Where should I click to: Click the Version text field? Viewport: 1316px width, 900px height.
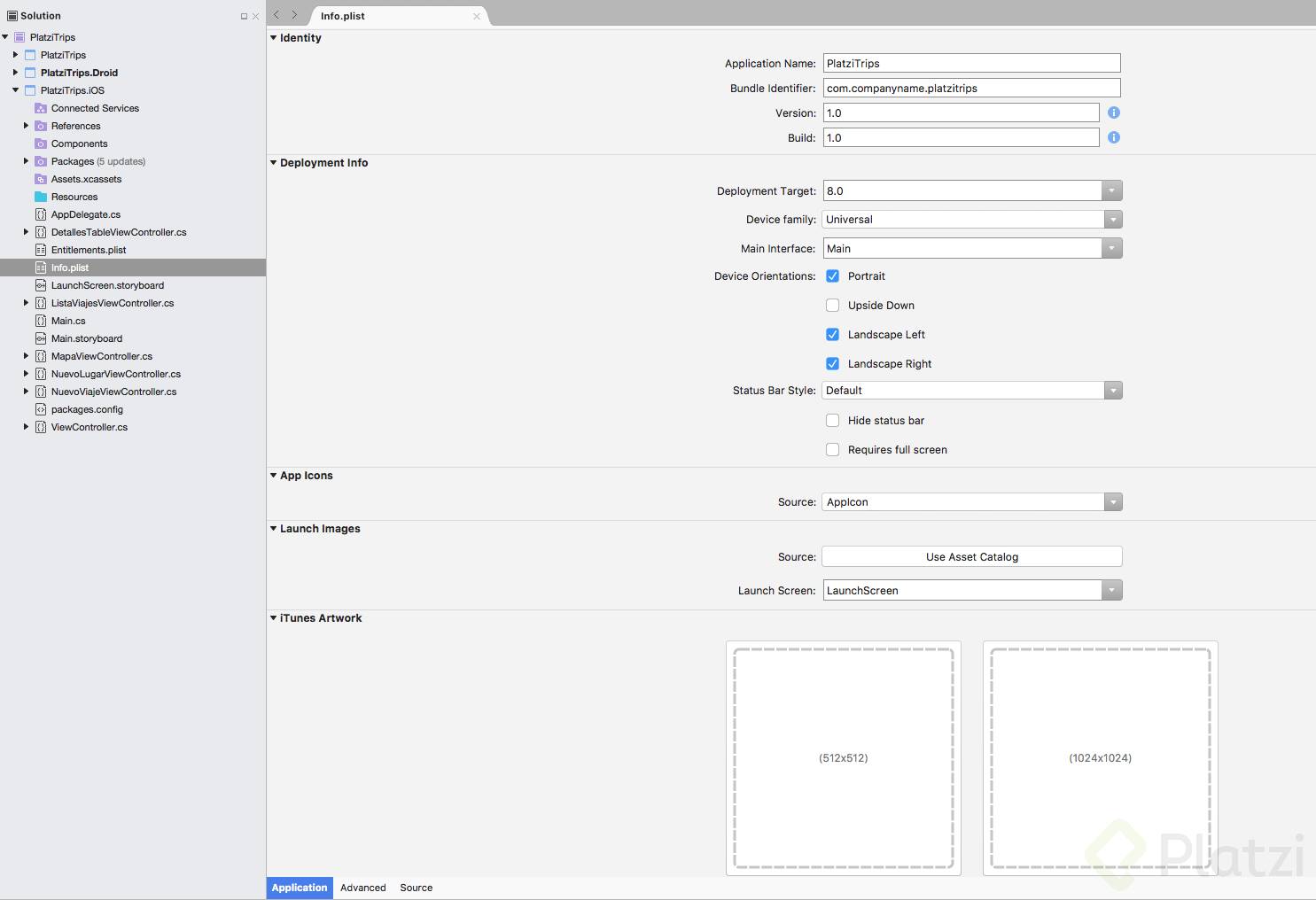pos(962,113)
